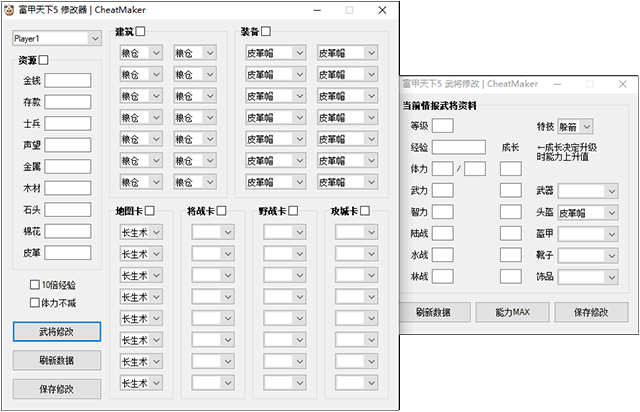The height and width of the screenshot is (412, 640).
Task: Enable the 建筑 checkbox
Action: click(140, 31)
